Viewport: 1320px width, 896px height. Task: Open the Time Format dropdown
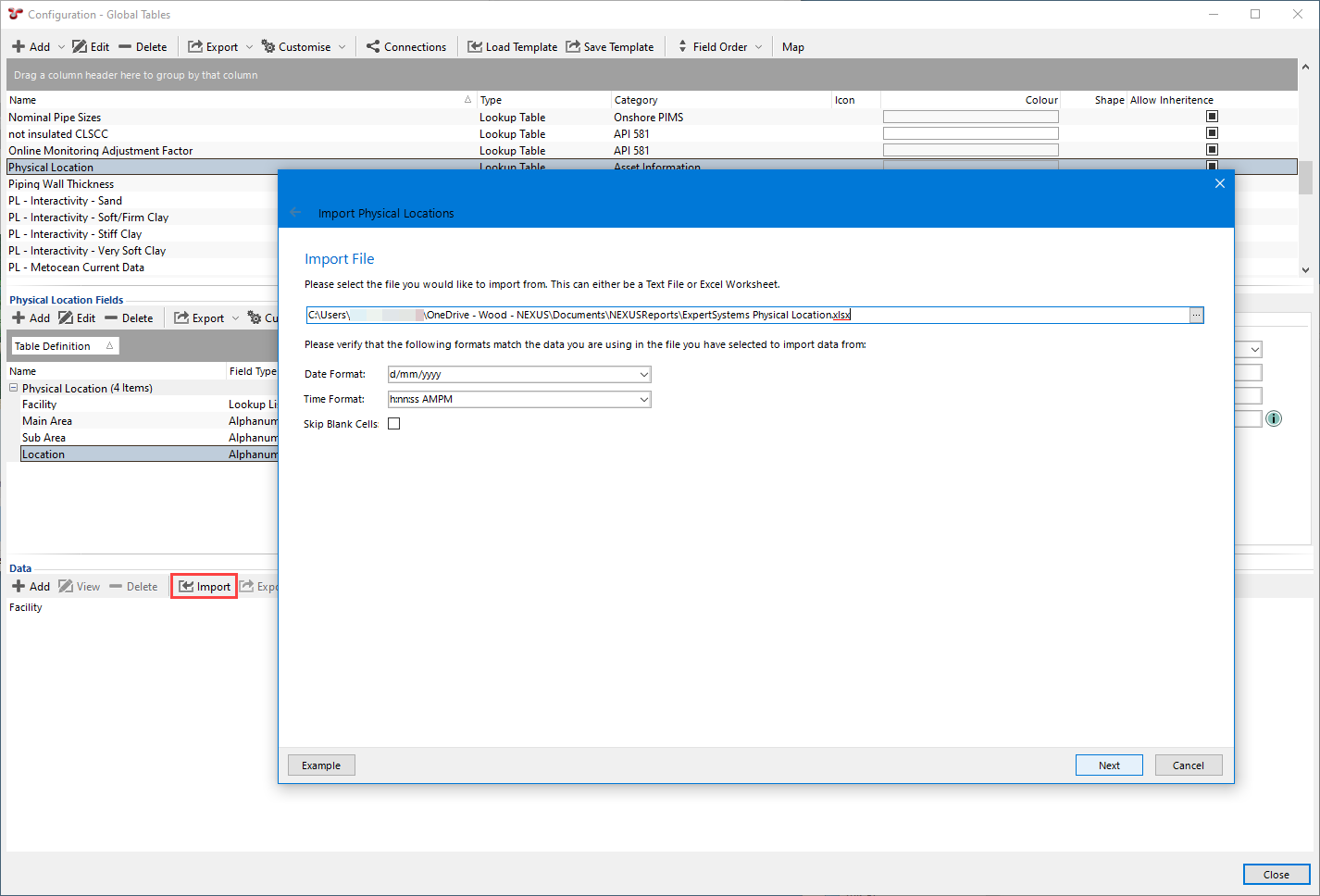644,399
